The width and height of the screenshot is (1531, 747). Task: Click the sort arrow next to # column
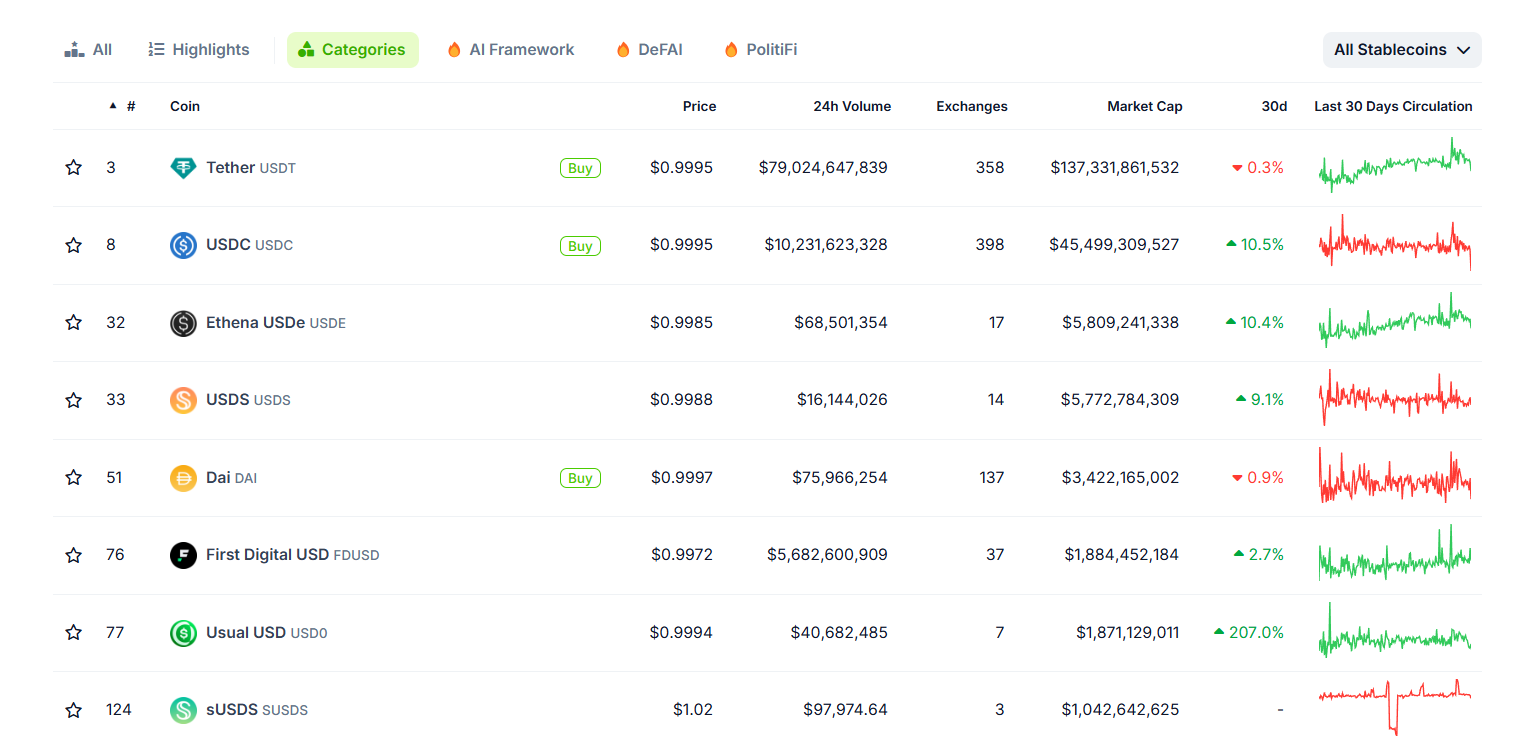tap(113, 106)
